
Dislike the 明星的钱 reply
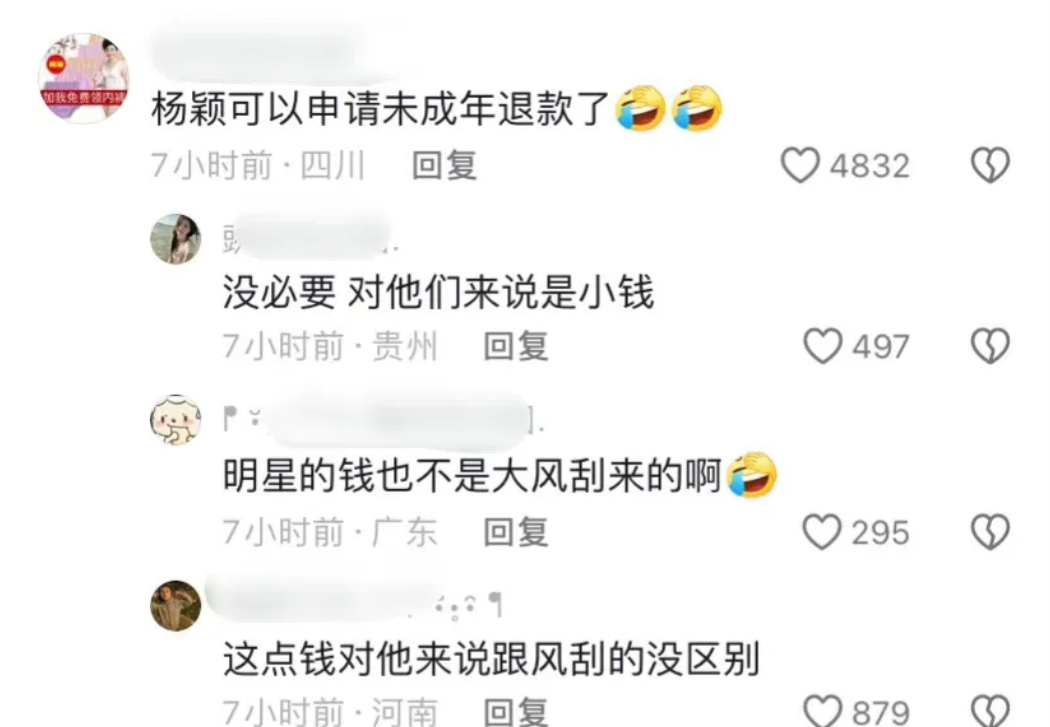point(990,532)
